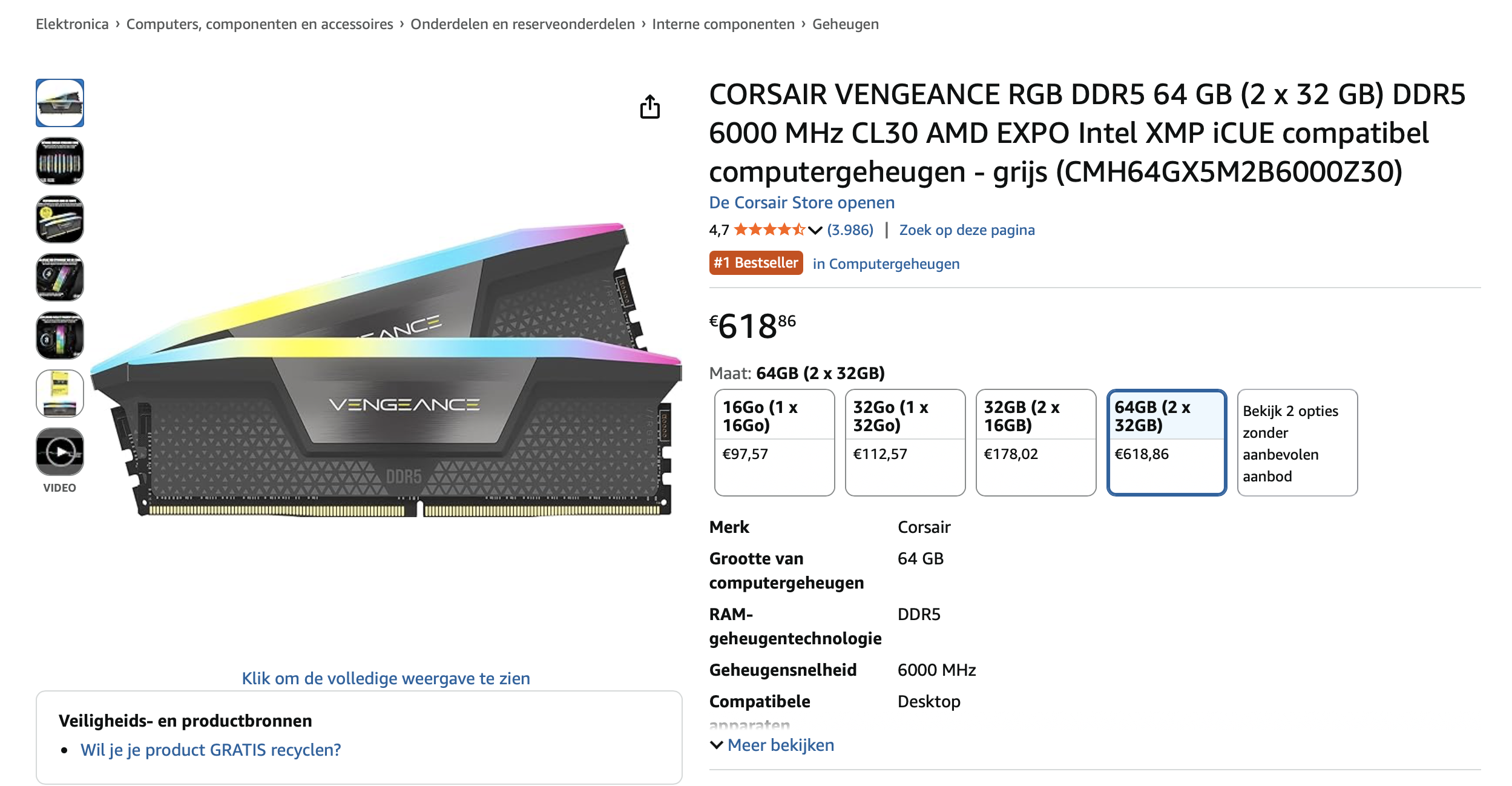Screen dimensions: 1512x786
Task: Open Bekijk 2 opties zonder aanbevolen aanbod
Action: [1297, 443]
